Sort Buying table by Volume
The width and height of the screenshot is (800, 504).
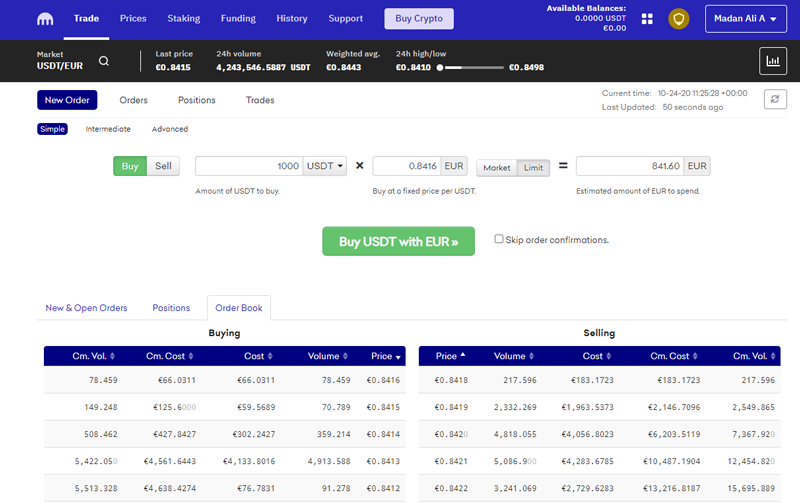[327, 356]
